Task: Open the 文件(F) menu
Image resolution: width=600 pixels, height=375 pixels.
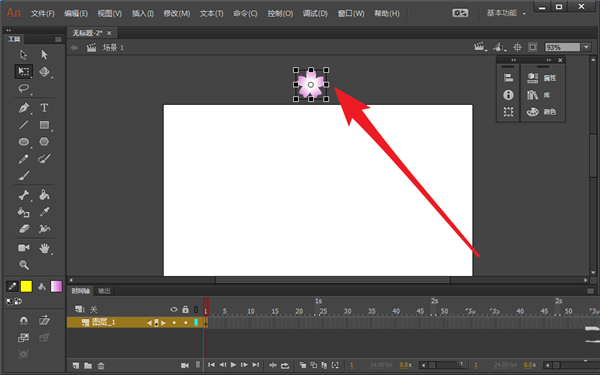Action: 42,13
